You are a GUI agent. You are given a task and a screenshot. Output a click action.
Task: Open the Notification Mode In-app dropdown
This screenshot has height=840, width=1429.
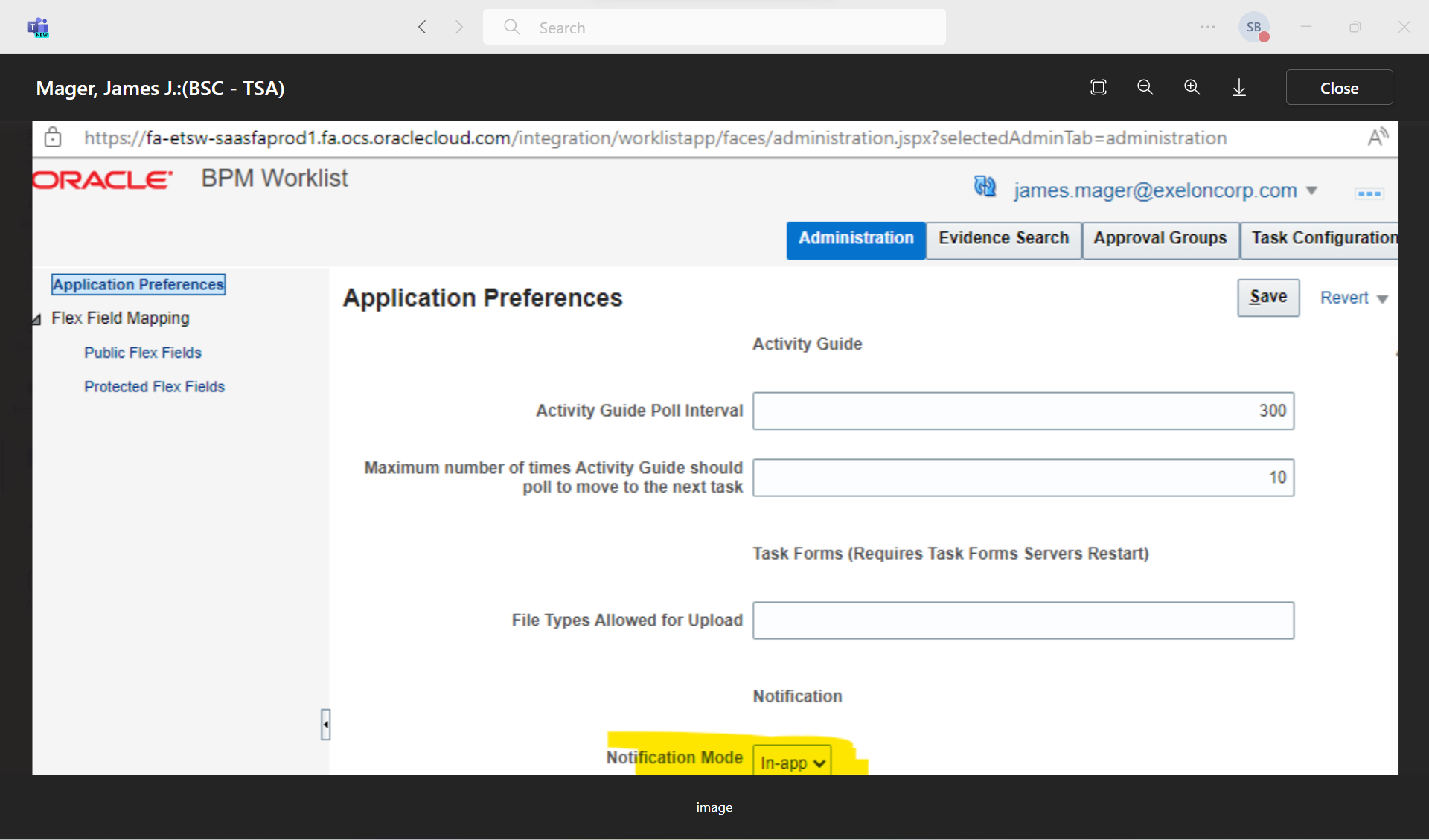[x=791, y=761]
